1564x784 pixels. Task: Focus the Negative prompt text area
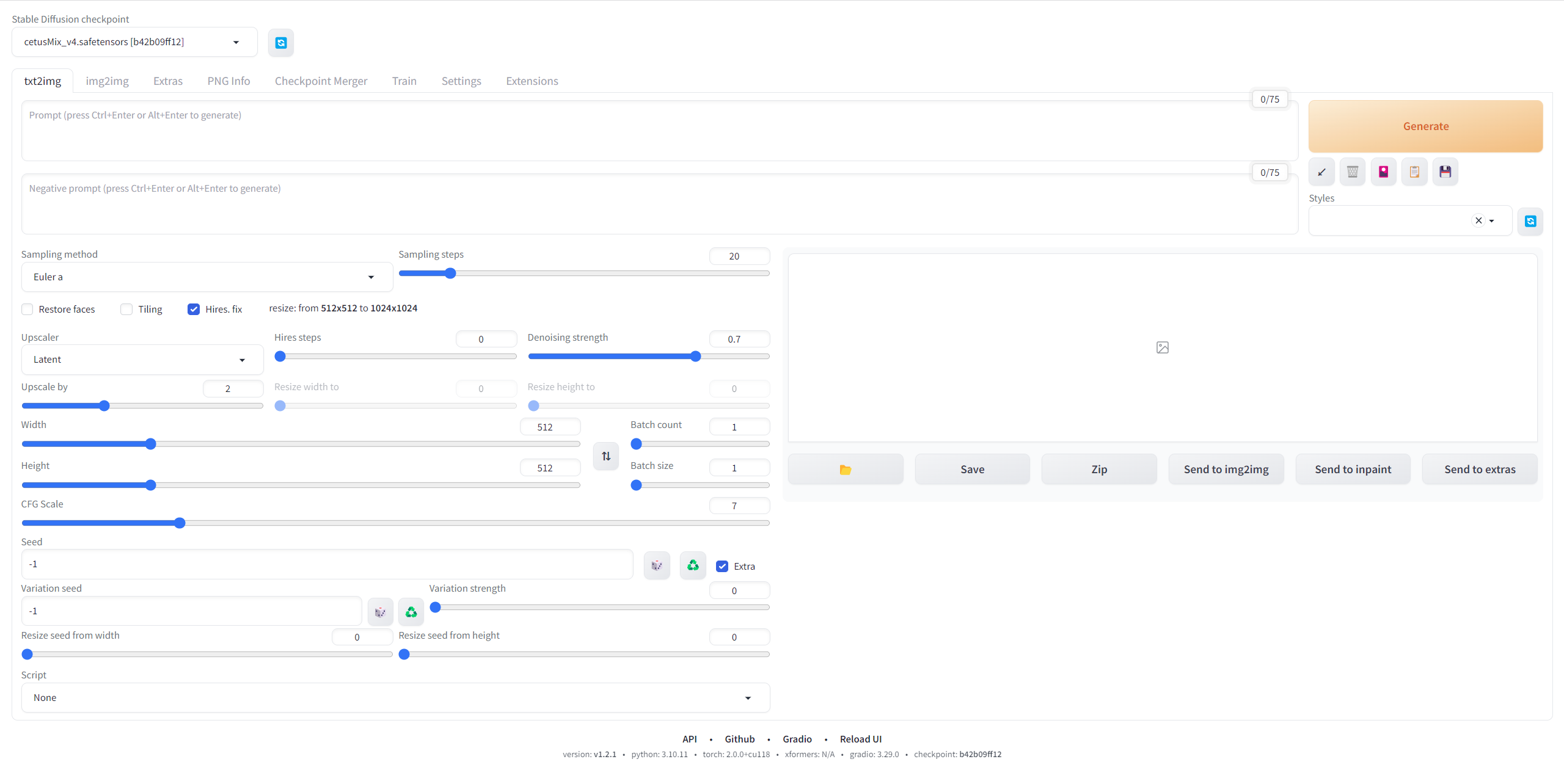(660, 204)
